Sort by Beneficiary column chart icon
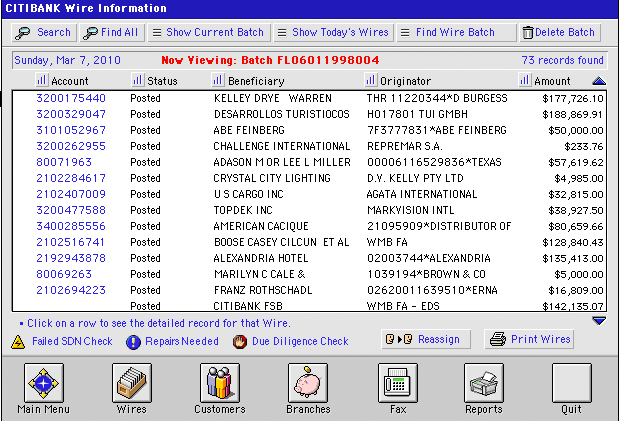The width and height of the screenshot is (619, 421). tap(218, 80)
